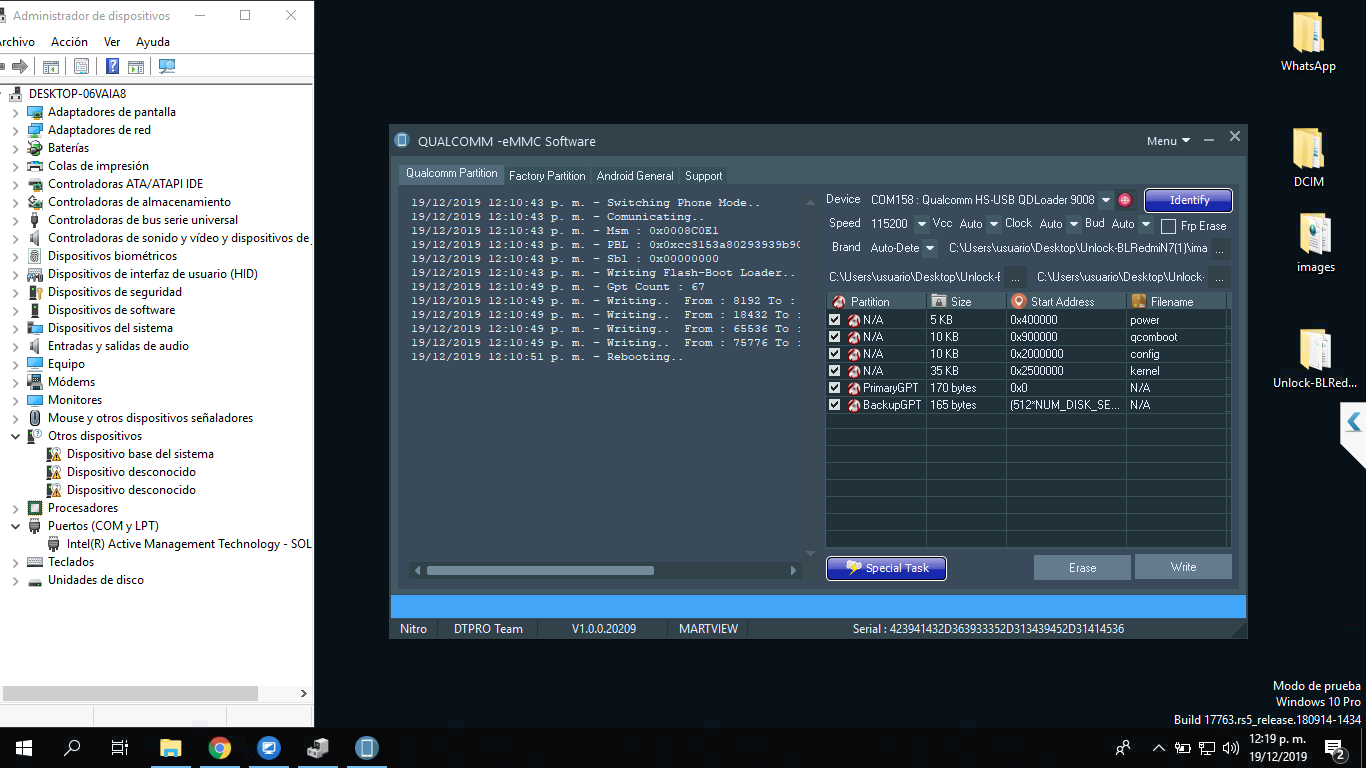Select the Unlock-BLRed desktop folder
This screenshot has height=768, width=1366.
[1315, 359]
